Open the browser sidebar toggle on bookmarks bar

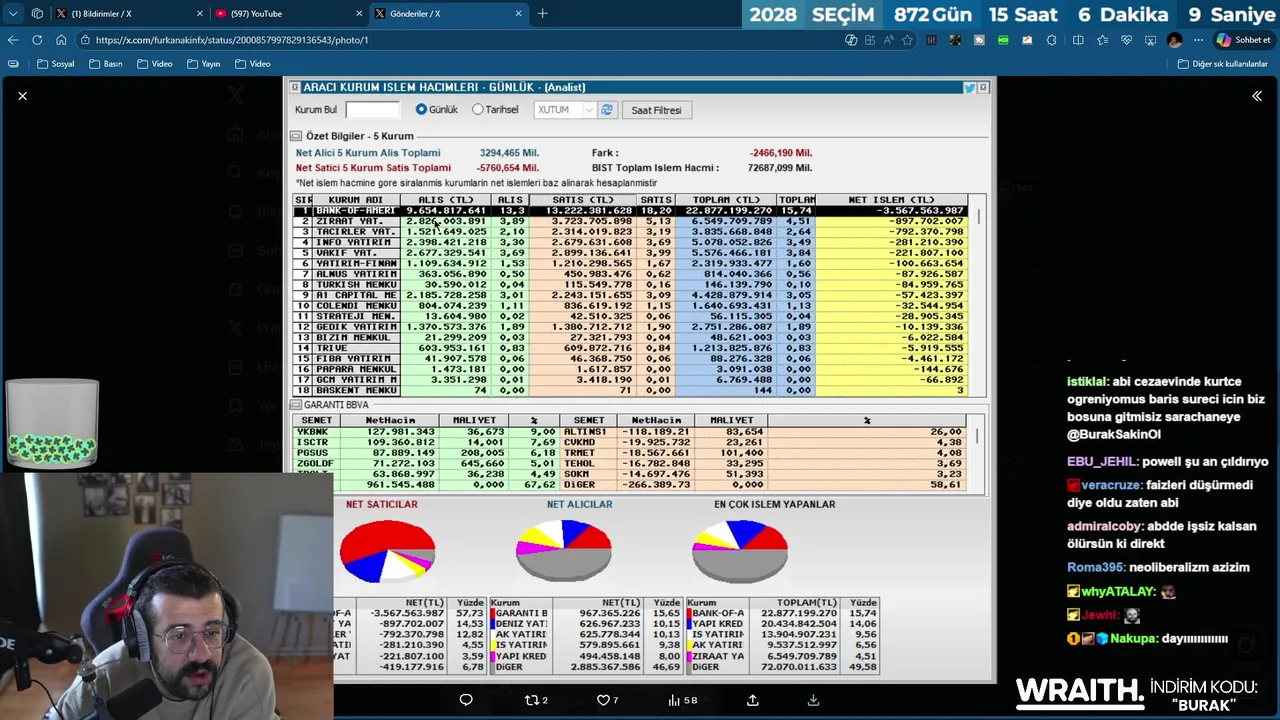(13, 64)
